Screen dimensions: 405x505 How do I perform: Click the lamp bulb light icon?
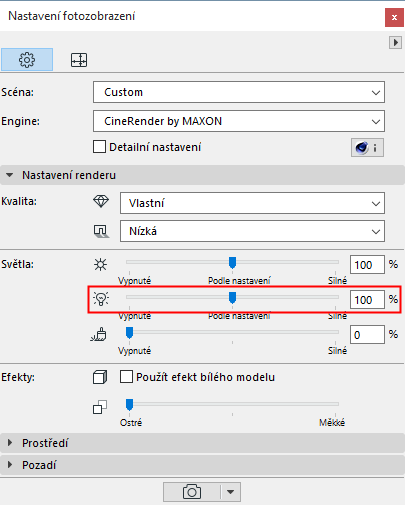click(x=101, y=299)
